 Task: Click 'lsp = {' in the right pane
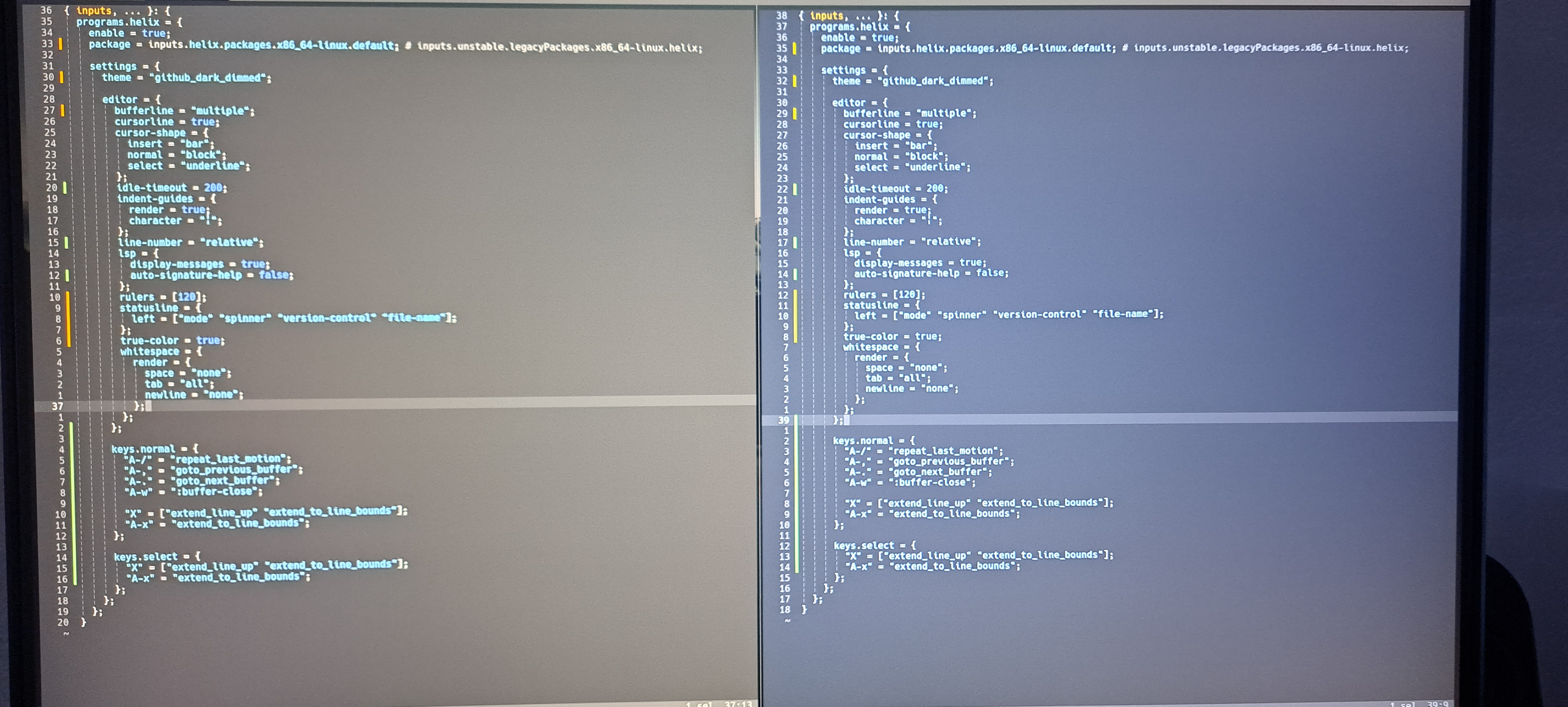coord(862,253)
